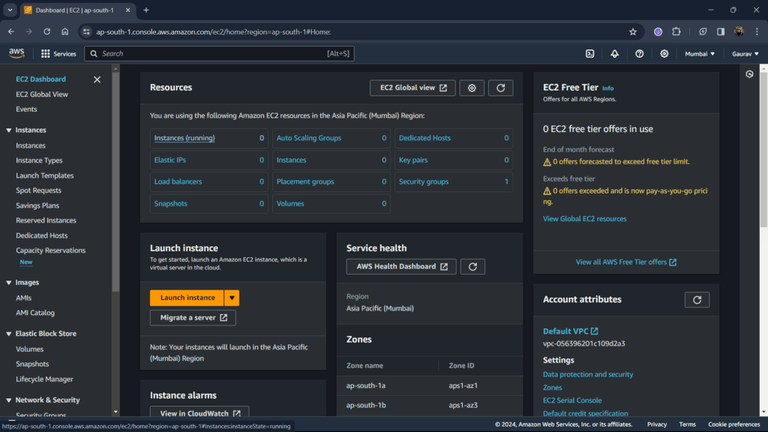Open the tab search dropdown arrow
This screenshot has height=432, width=768.
pos(10,10)
